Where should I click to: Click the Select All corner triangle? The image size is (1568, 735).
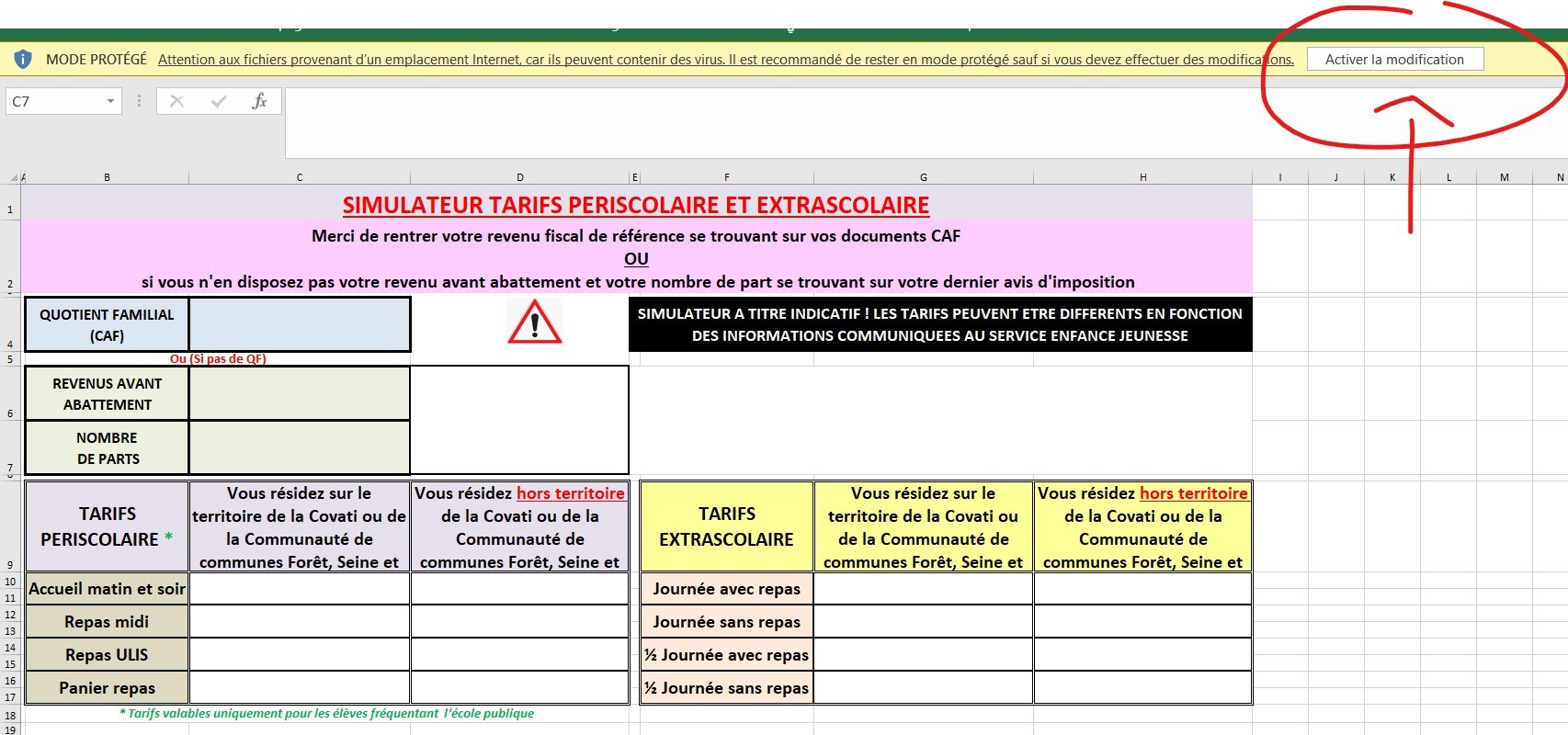click(14, 177)
